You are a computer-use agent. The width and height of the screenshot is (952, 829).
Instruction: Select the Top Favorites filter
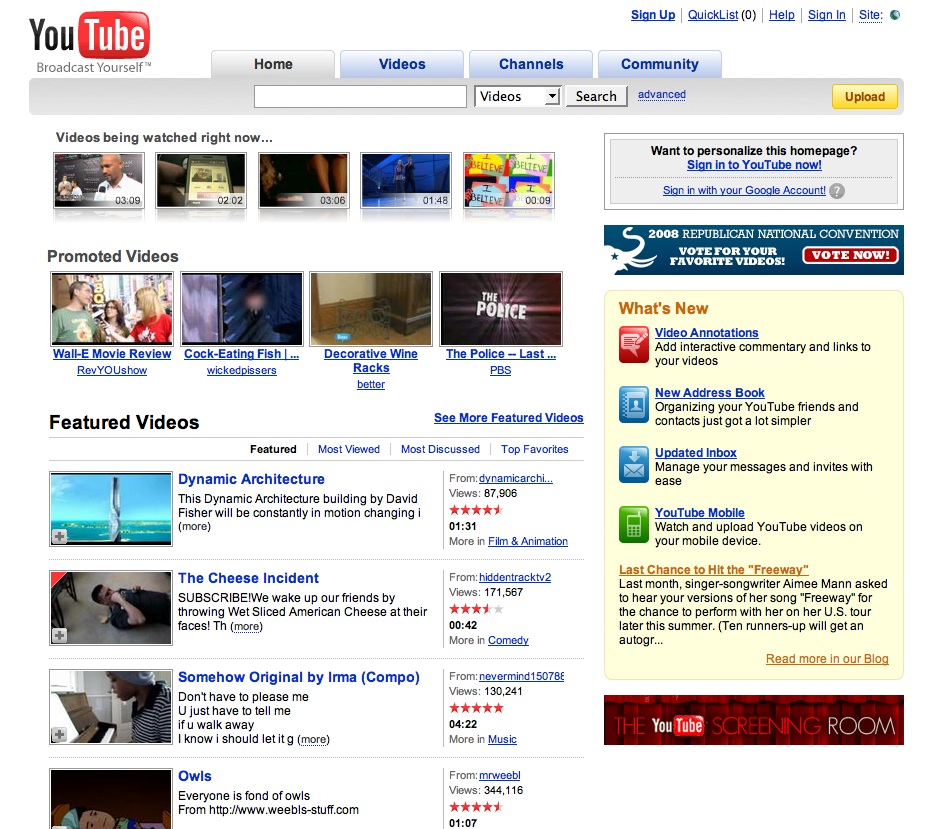535,449
